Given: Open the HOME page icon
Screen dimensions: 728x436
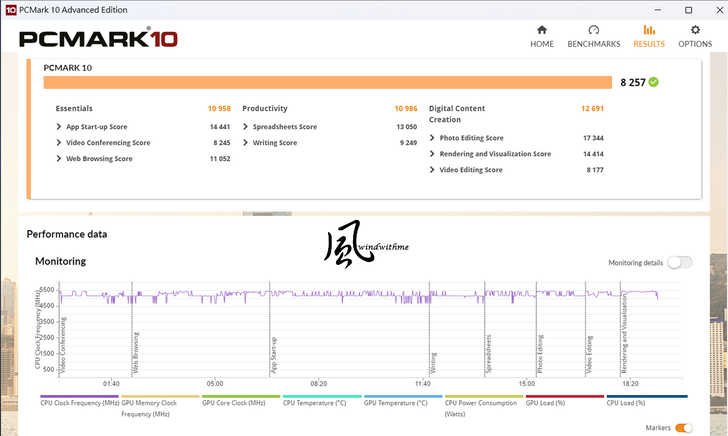Looking at the screenshot, I should point(541,30).
